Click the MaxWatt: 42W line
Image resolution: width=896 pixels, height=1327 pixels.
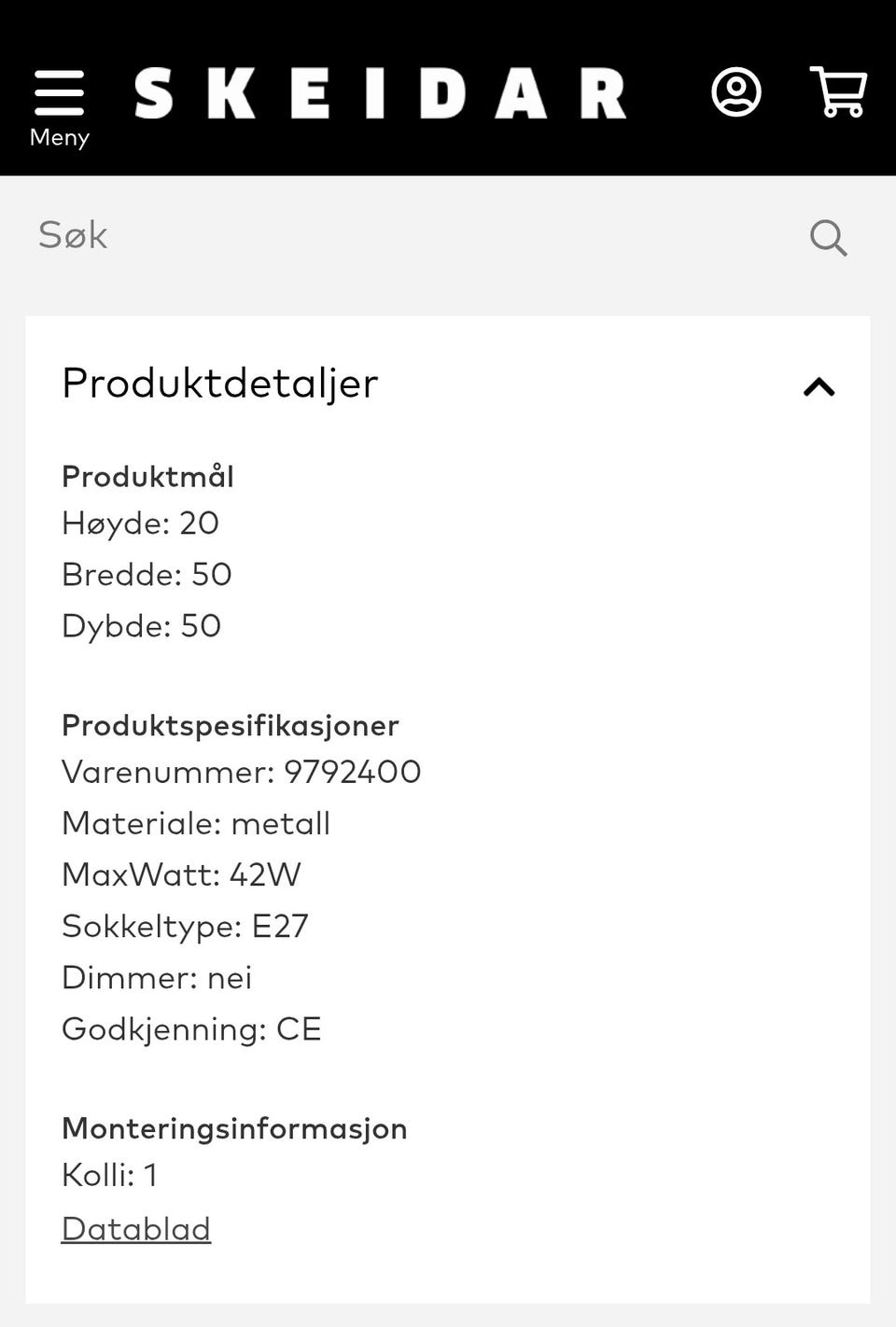pyautogui.click(x=181, y=875)
